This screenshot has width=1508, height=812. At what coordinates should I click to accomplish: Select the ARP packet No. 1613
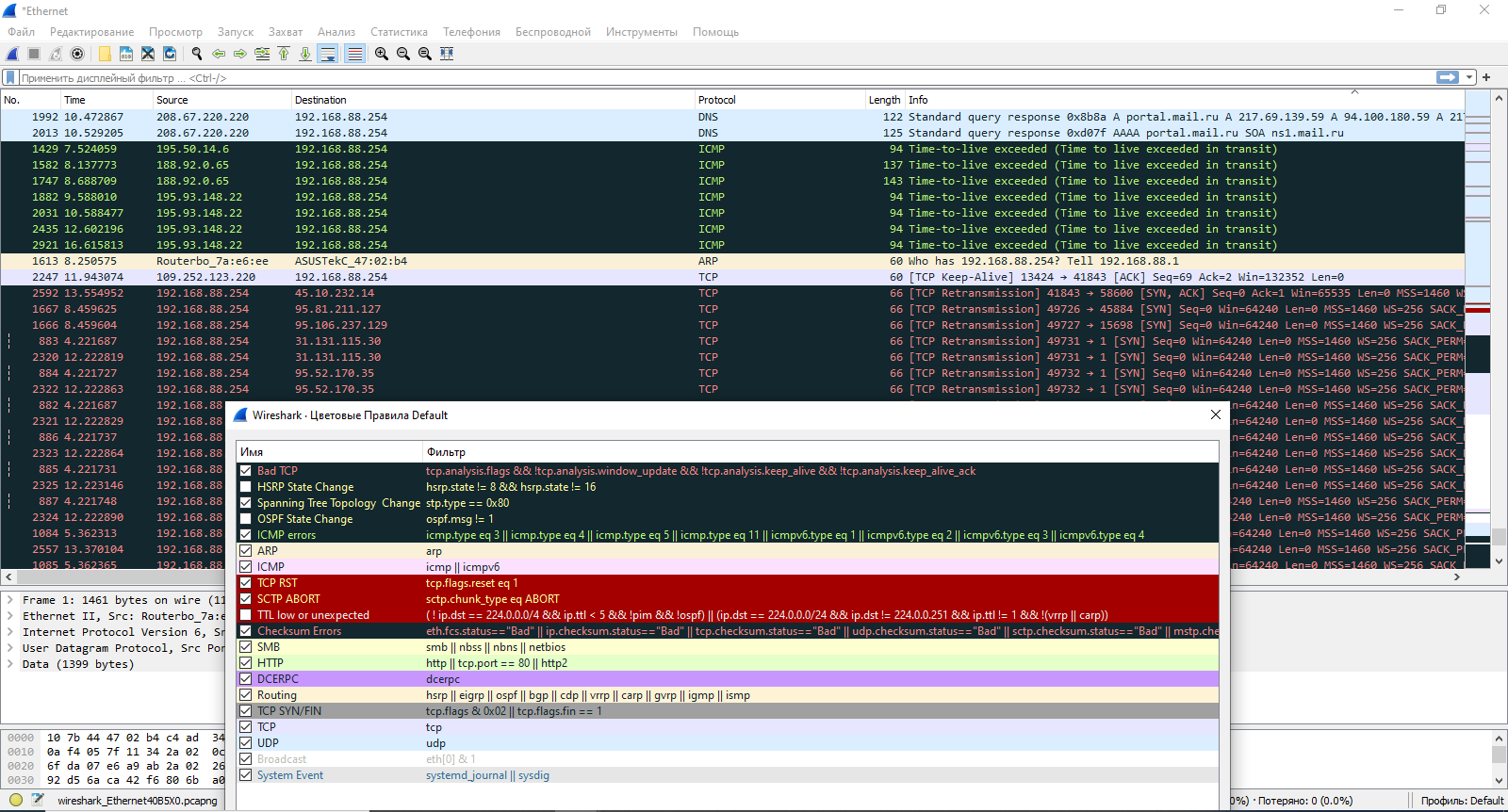click(x=732, y=261)
